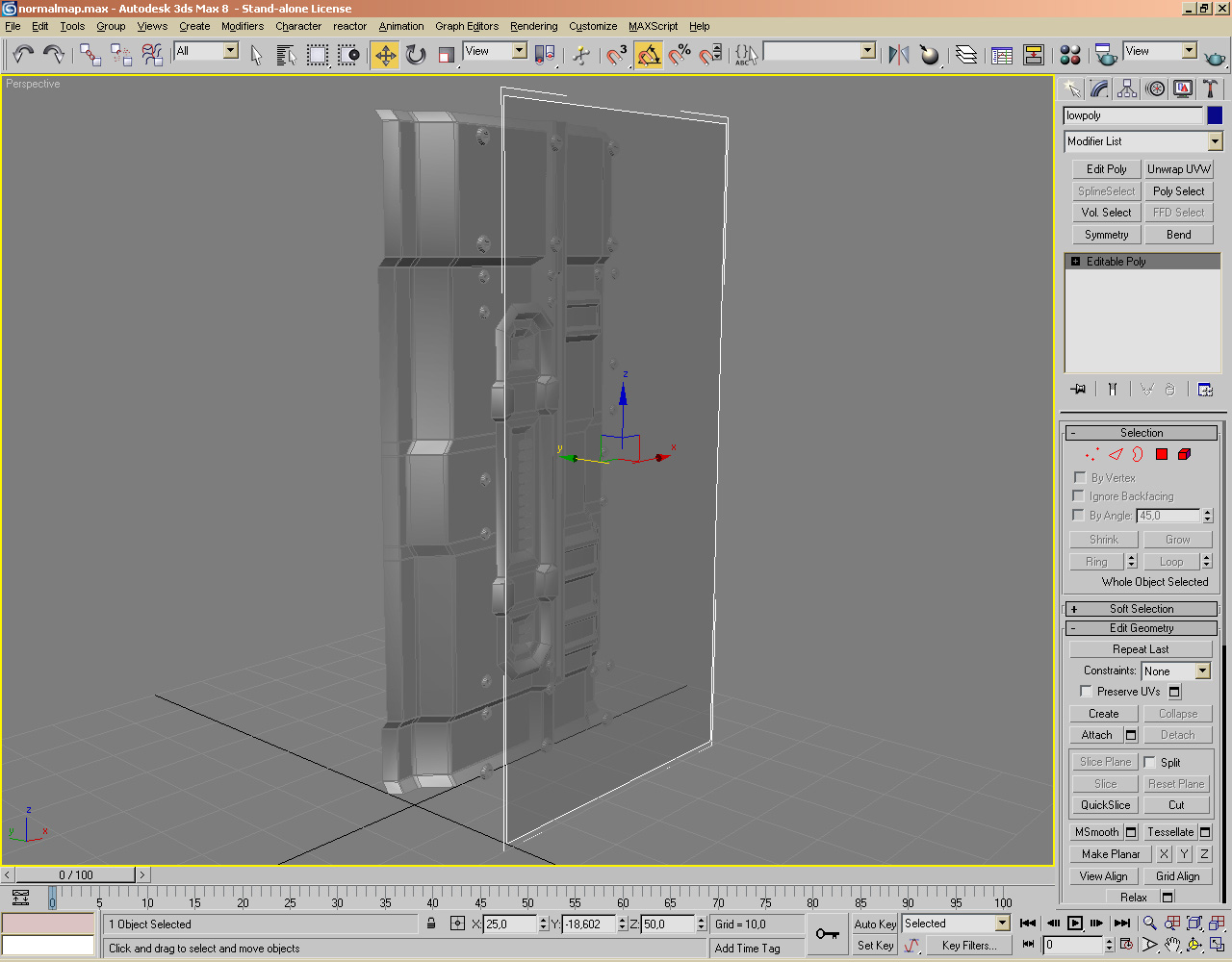1232x962 pixels.
Task: Enable the Preserve UVs checkbox
Action: pyautogui.click(x=1087, y=691)
